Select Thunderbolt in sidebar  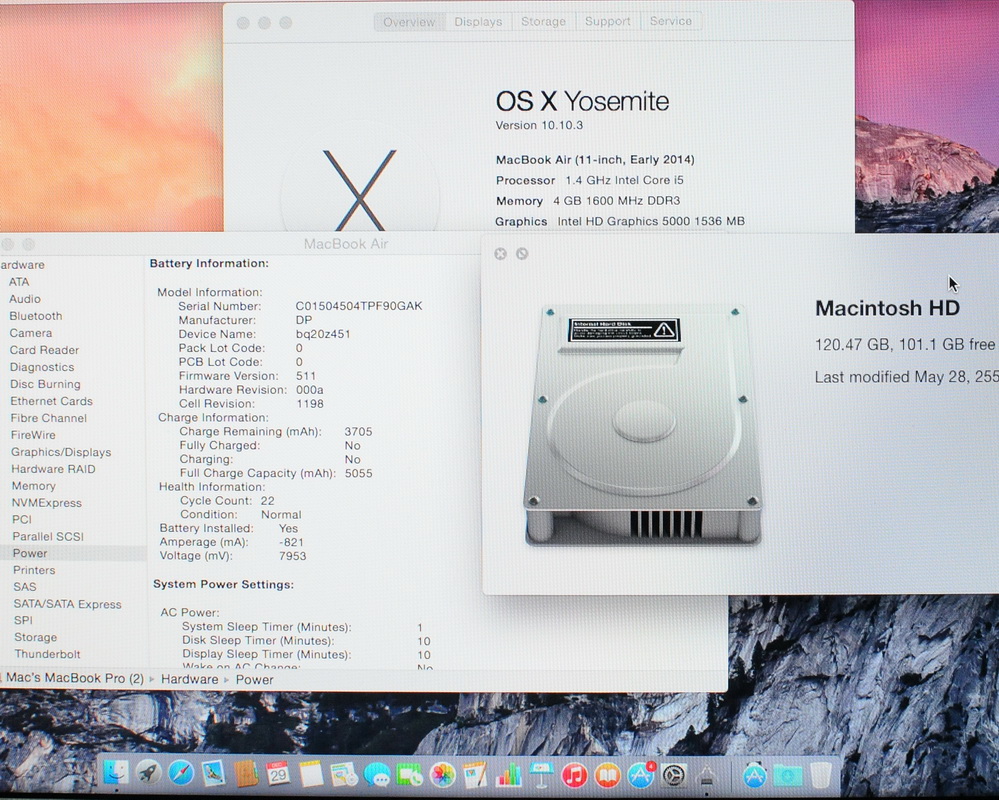point(48,654)
